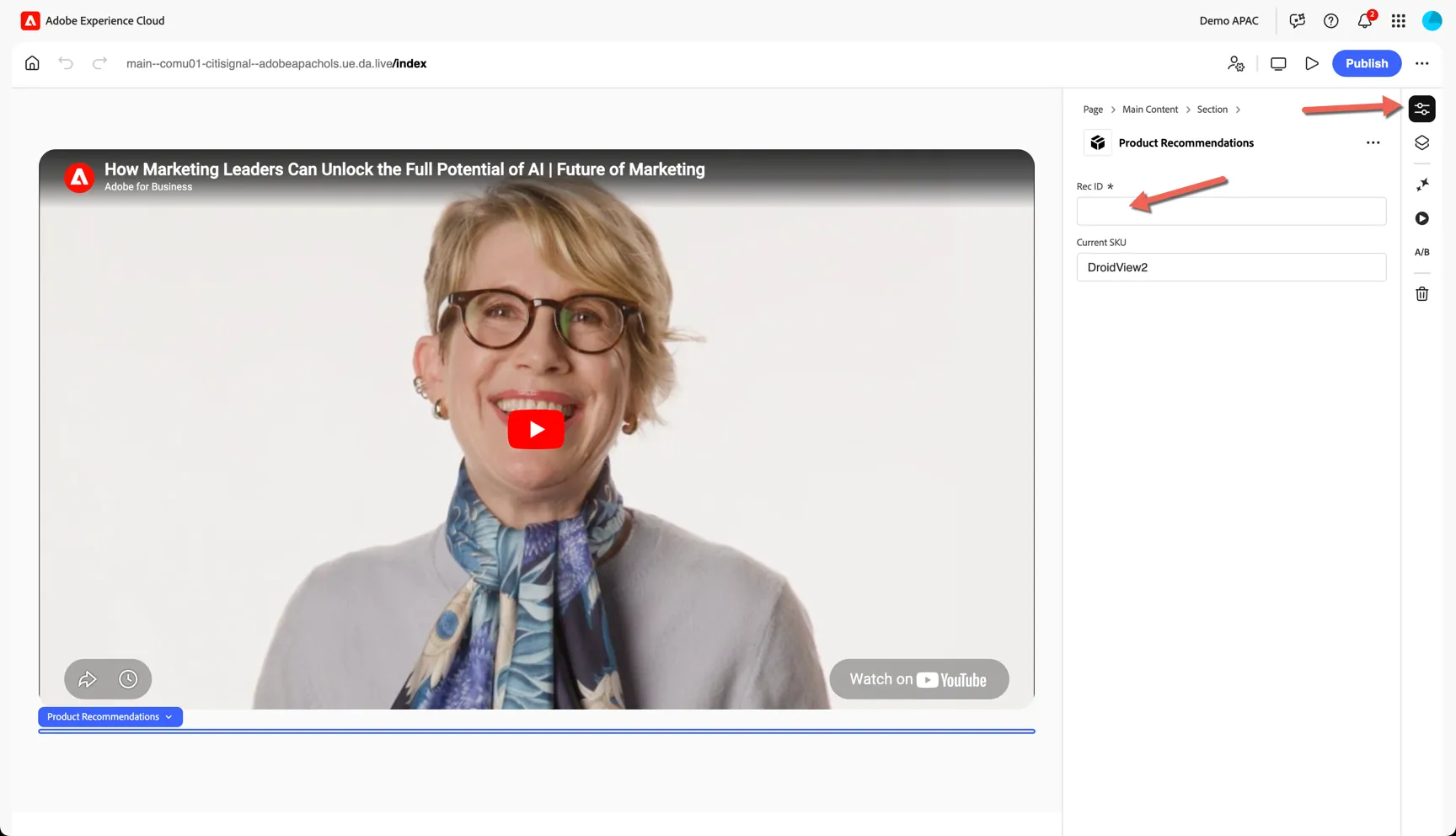Open the content tree layers icon
This screenshot has width=1456, height=836.
pos(1421,142)
